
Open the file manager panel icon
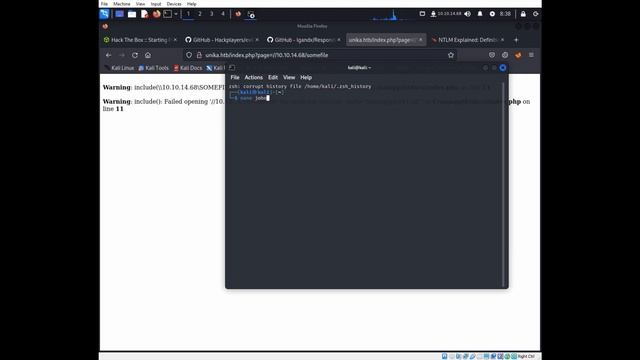(132, 14)
